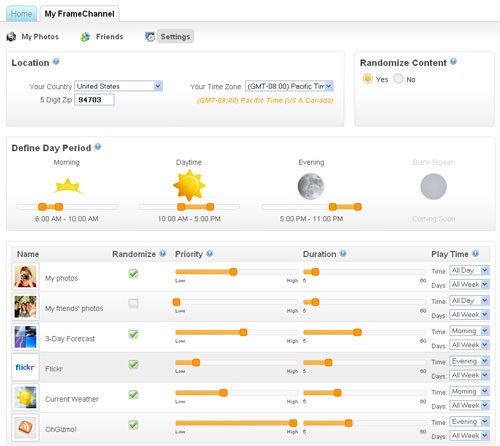Open help icon beside Duration column header
This screenshot has width=500, height=446.
(x=343, y=253)
